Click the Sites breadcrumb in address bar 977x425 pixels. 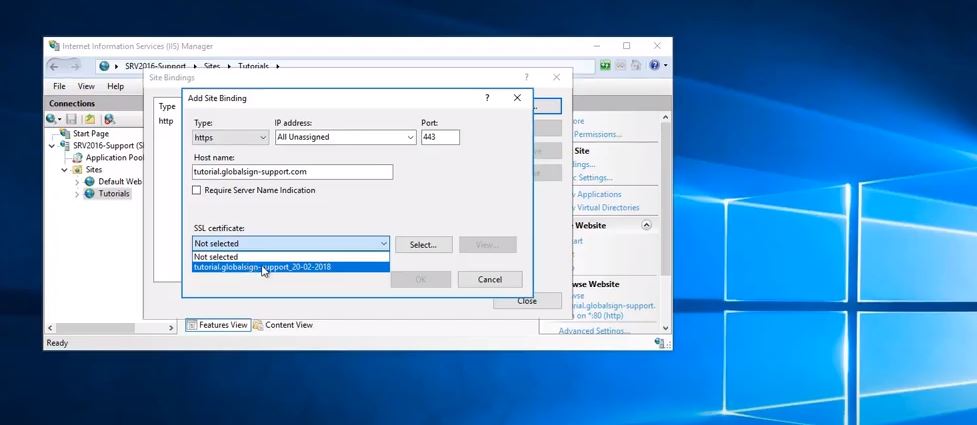click(212, 66)
